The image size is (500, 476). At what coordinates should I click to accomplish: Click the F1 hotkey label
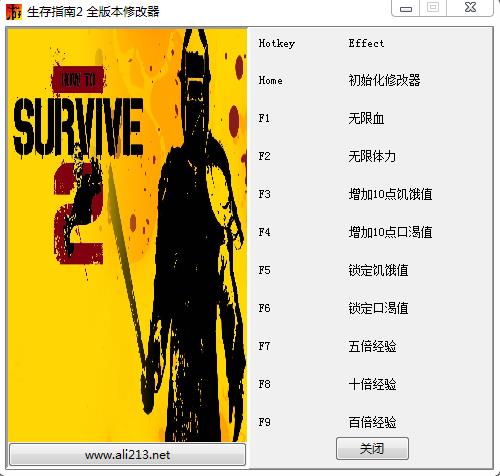coord(264,118)
